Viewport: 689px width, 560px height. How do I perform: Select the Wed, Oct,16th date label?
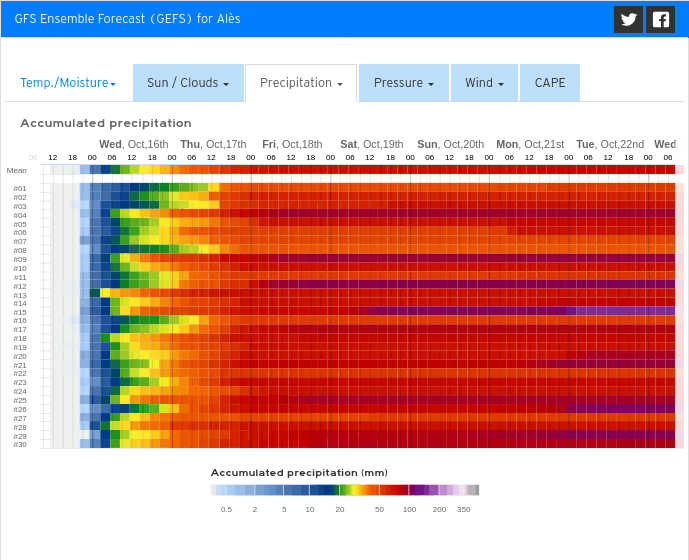pos(134,144)
